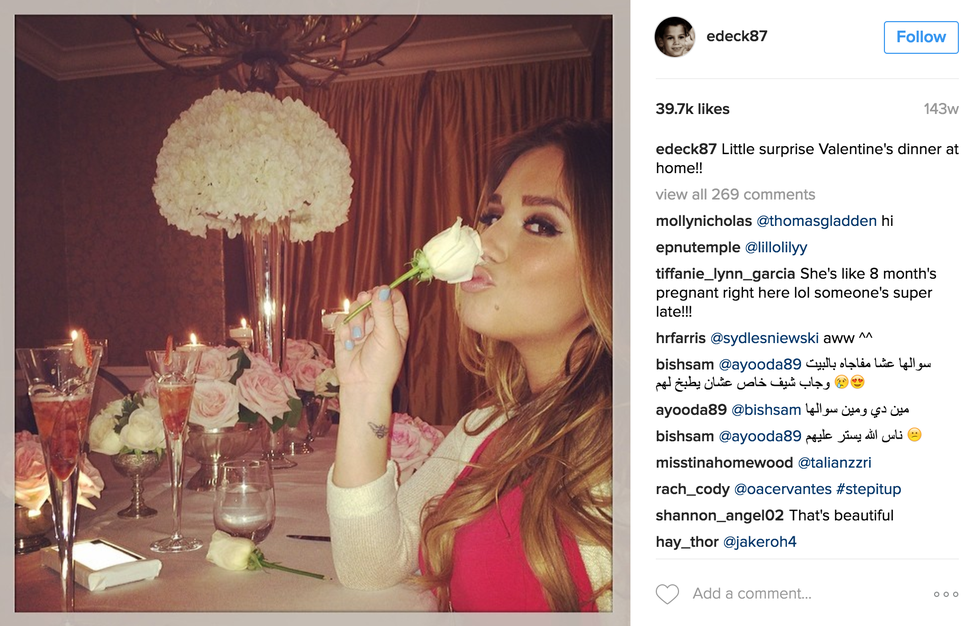
Task: Follow the edeck87 account
Action: coord(921,37)
